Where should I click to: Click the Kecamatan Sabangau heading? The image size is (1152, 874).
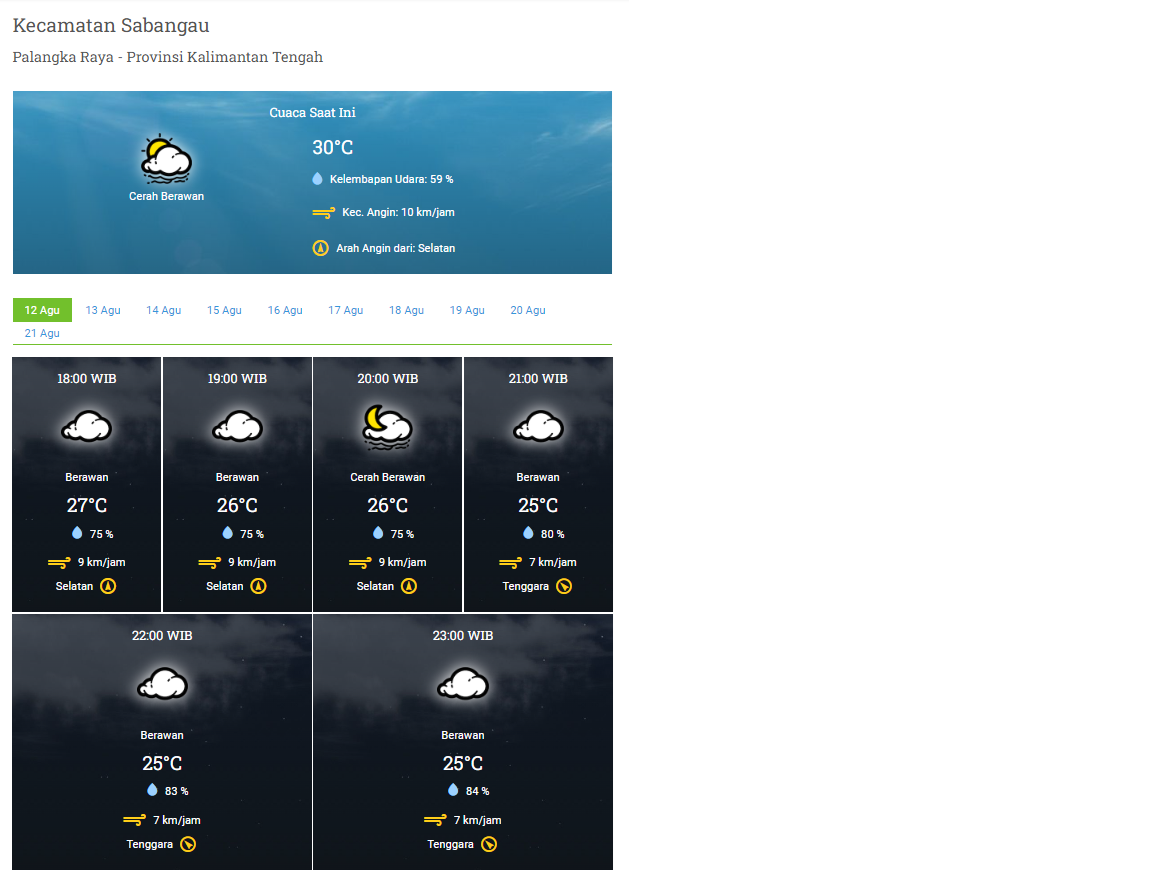point(111,26)
